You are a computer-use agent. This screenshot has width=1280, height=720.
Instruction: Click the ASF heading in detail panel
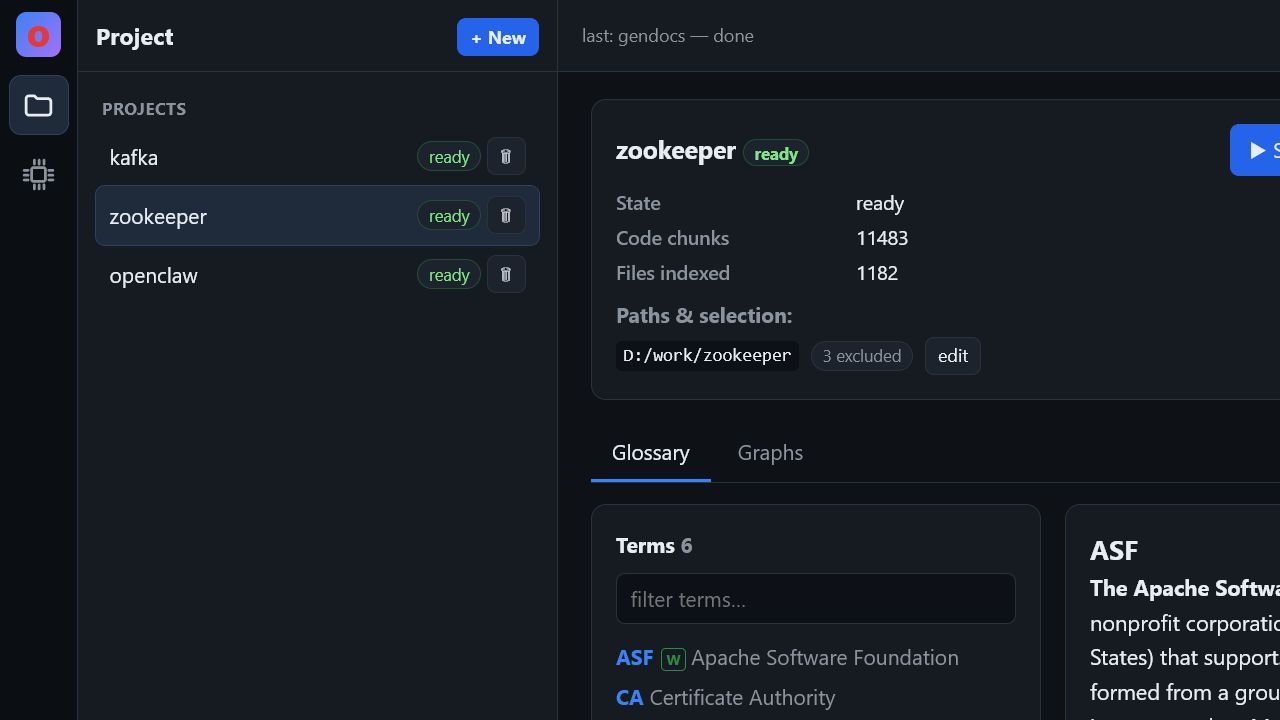pos(1114,551)
